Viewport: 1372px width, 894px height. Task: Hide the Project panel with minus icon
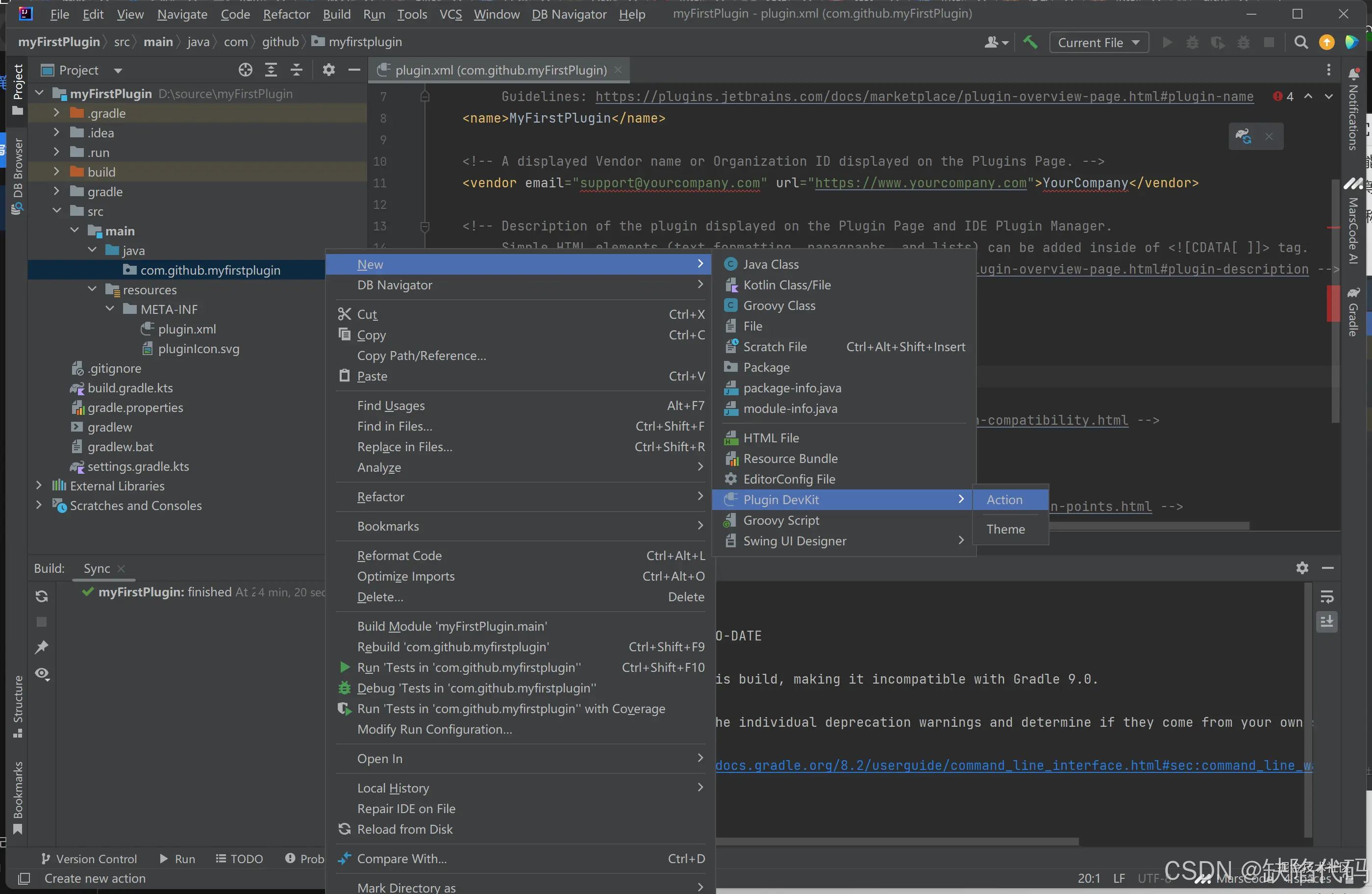tap(354, 70)
